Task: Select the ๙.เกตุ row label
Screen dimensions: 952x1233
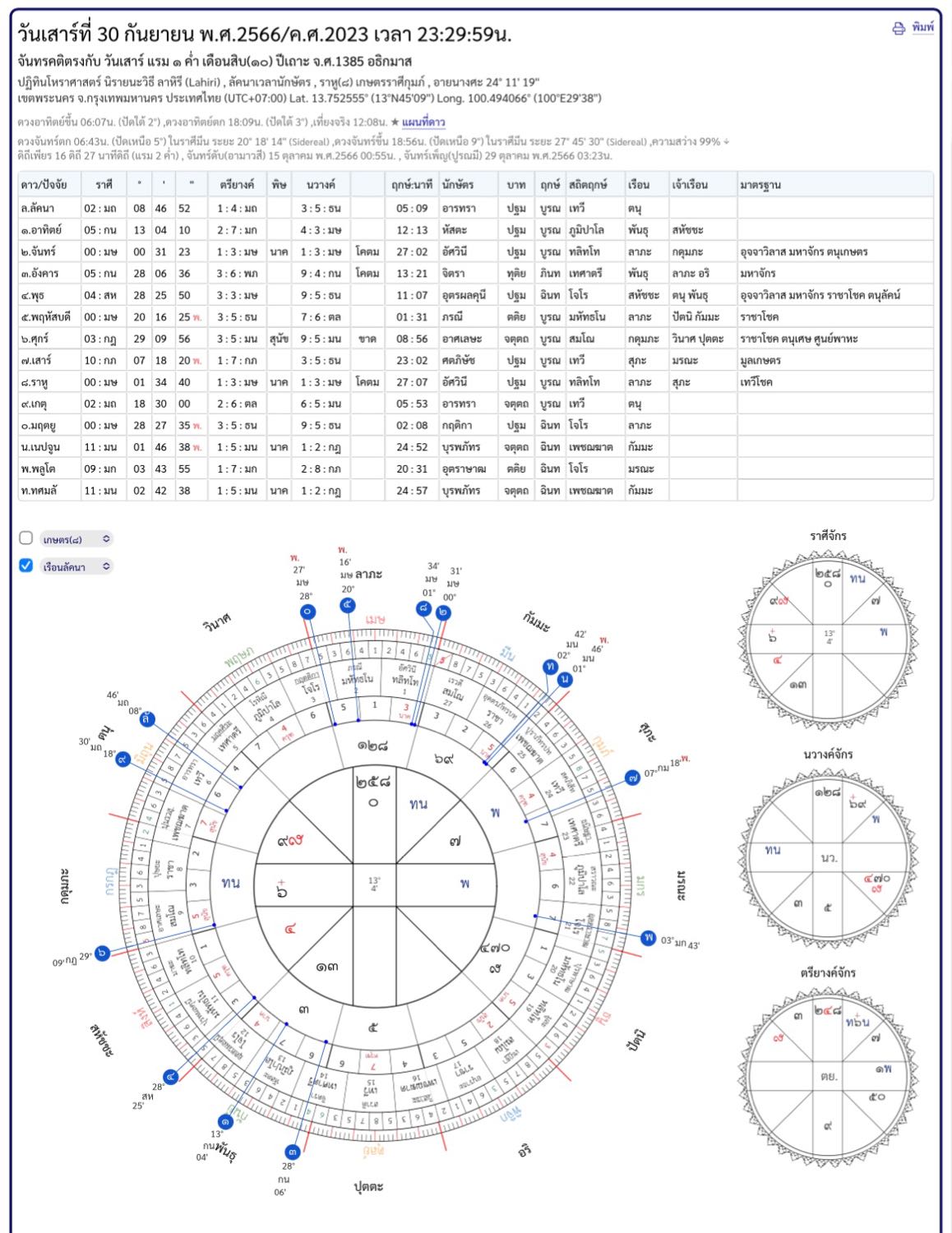Action: [x=35, y=404]
